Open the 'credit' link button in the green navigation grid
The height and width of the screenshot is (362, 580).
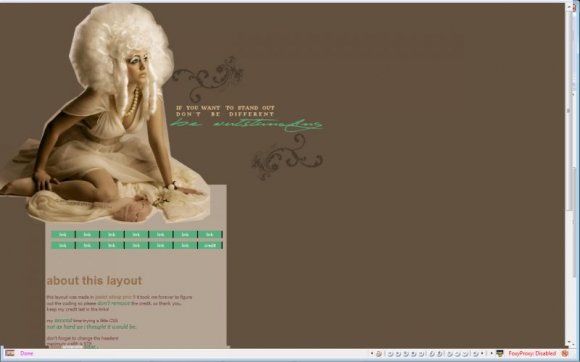click(x=210, y=246)
